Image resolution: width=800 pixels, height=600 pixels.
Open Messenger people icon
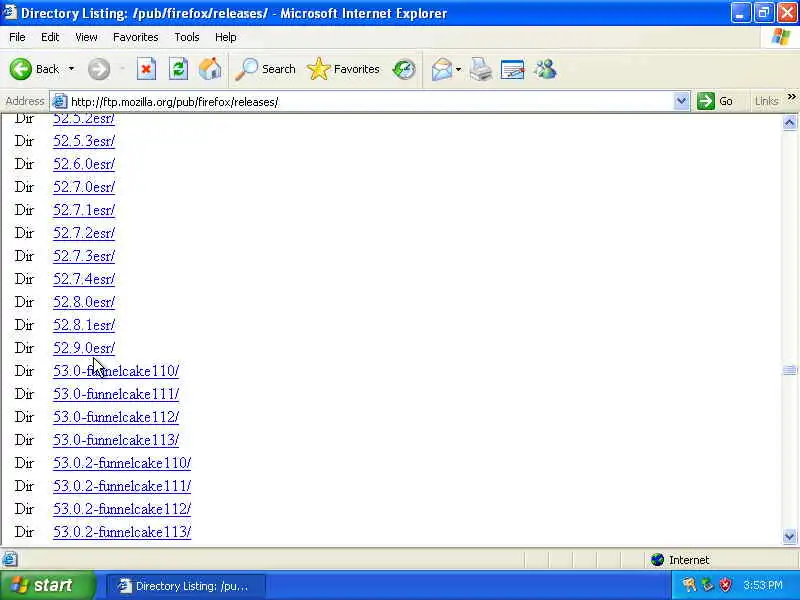coord(545,69)
